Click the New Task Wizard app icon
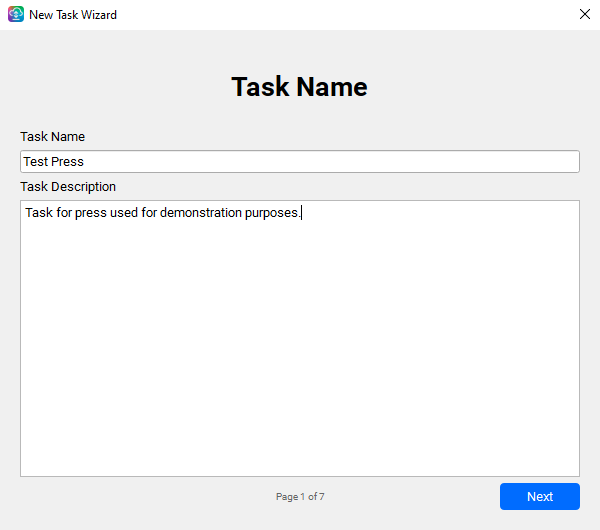Screen dimensions: 600x530 16,15
